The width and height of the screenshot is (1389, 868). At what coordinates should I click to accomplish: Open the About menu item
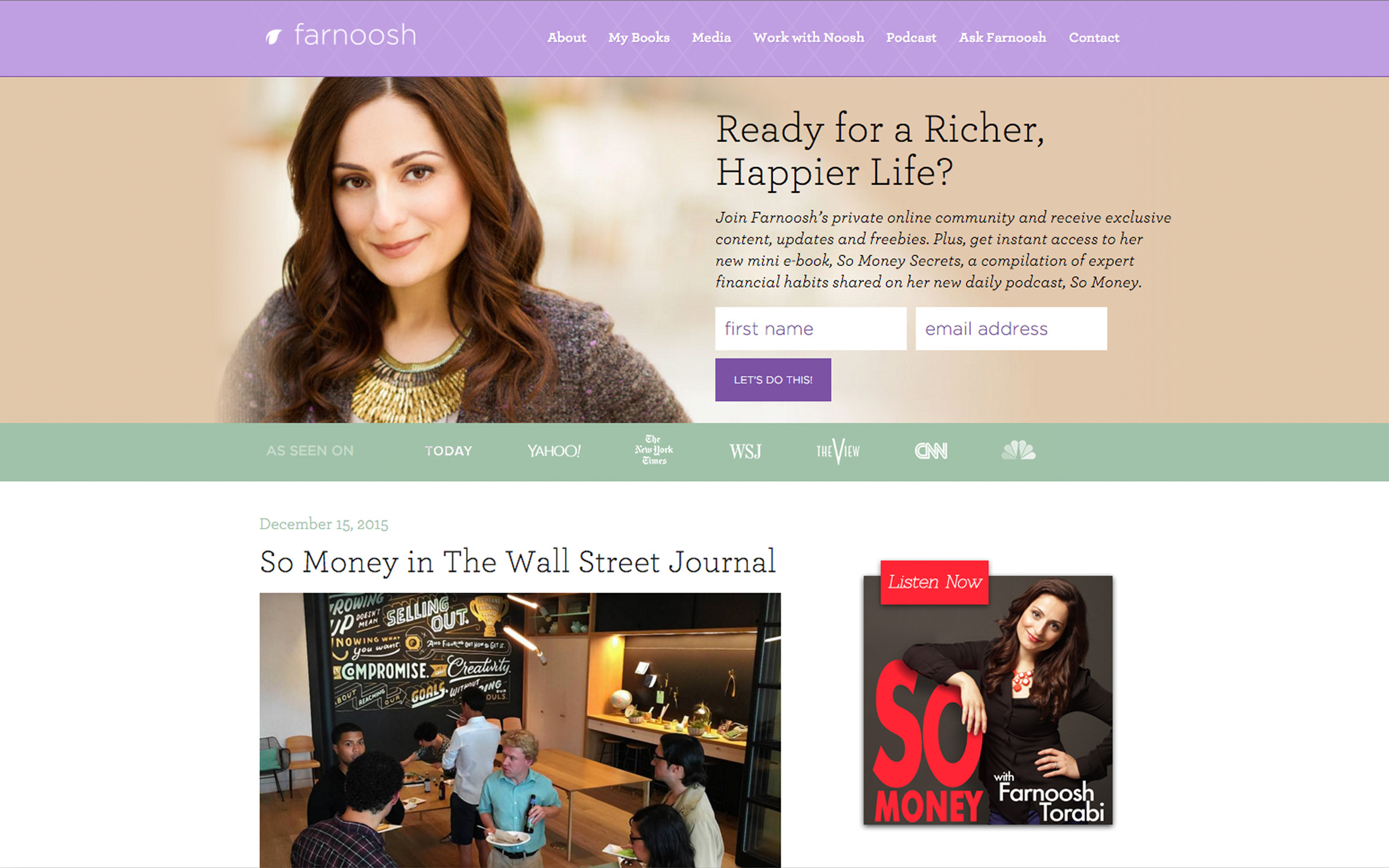pyautogui.click(x=567, y=37)
